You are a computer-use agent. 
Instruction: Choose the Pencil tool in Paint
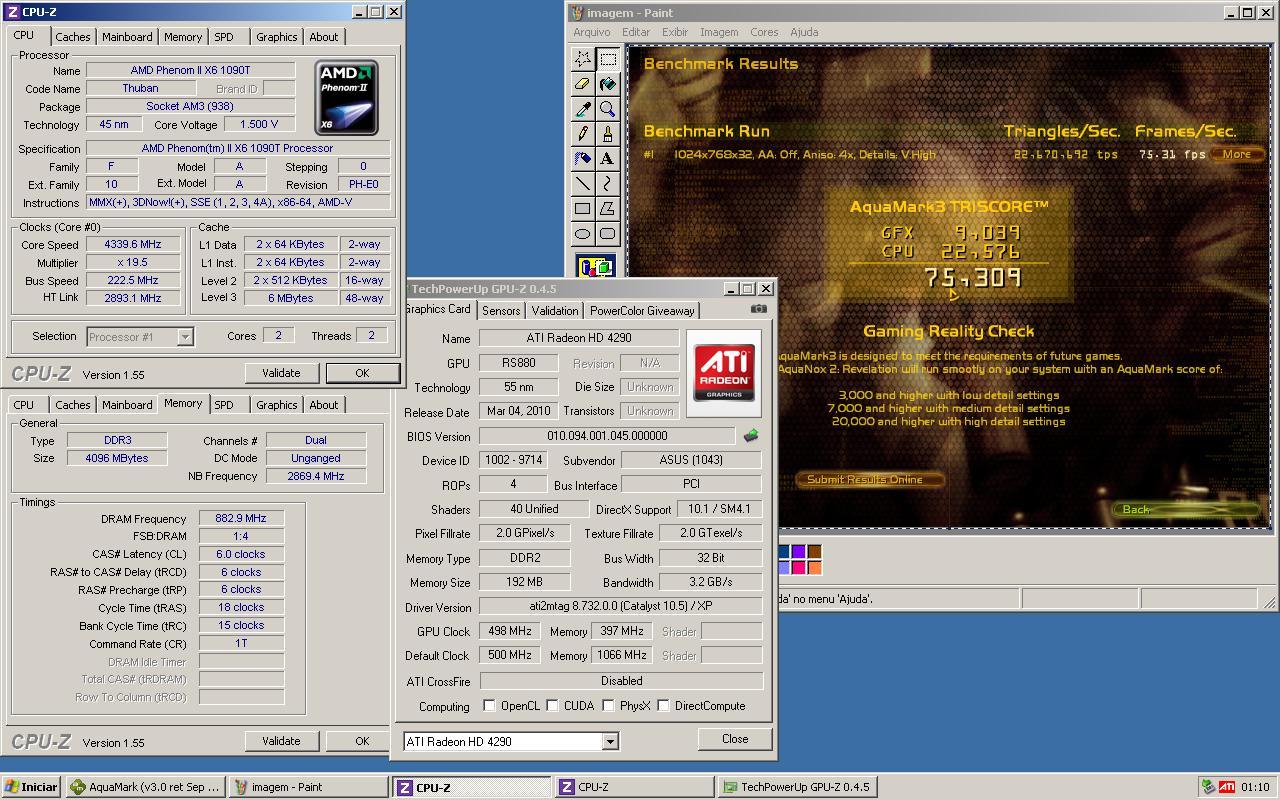[x=583, y=134]
